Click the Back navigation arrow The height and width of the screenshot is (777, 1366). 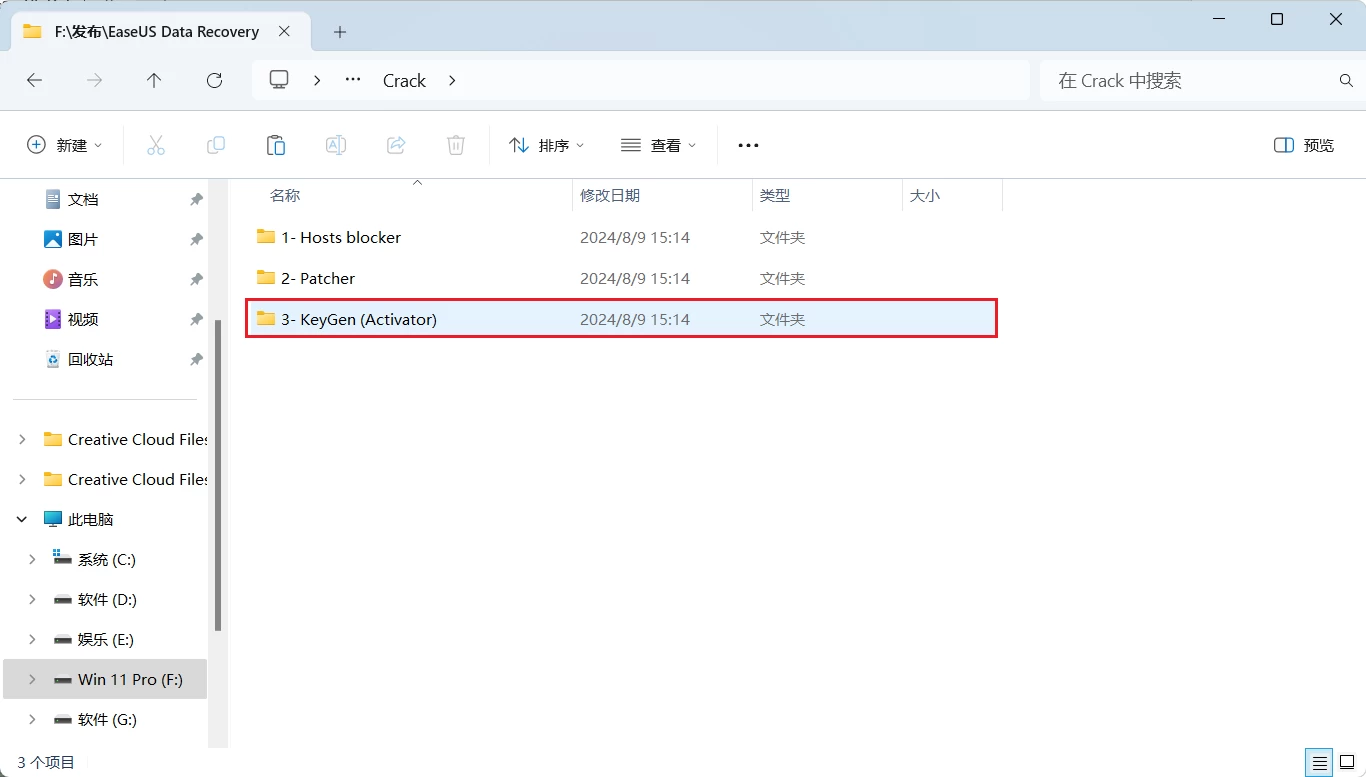[35, 80]
